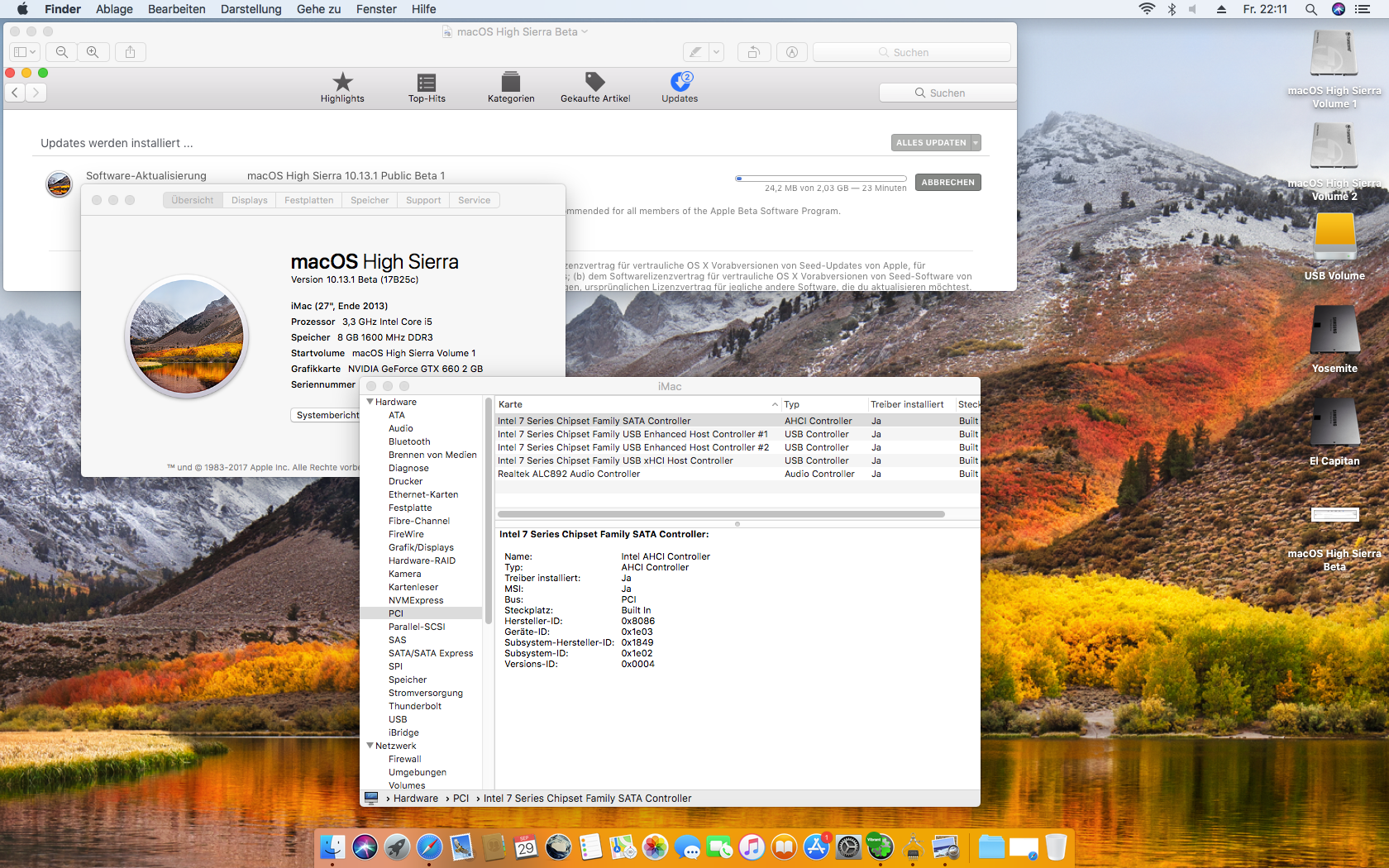The image size is (1389, 868).
Task: Switch to the Displays tab
Action: (x=249, y=200)
